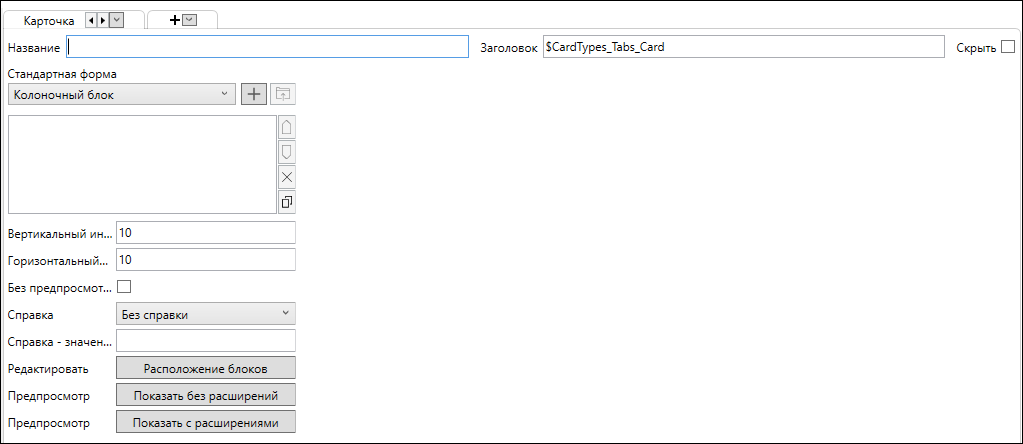Click the load template icon beside plus
1023x444 pixels.
pos(283,94)
